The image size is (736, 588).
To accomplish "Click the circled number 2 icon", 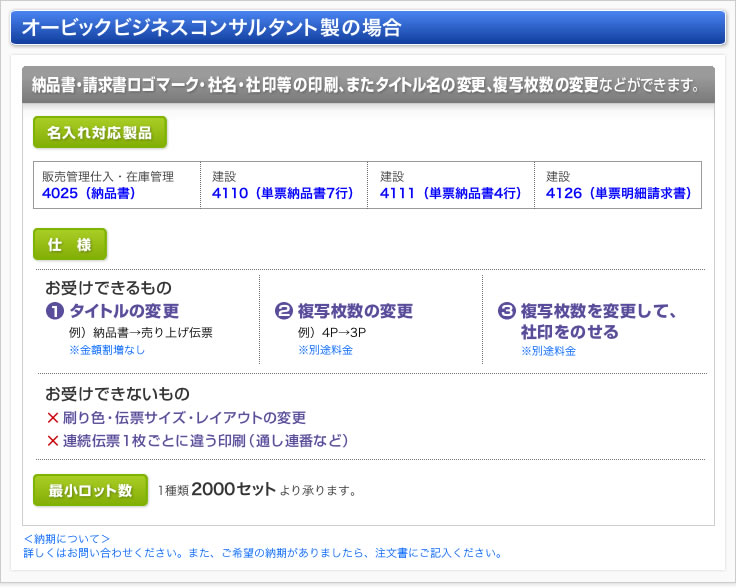I will pos(284,311).
